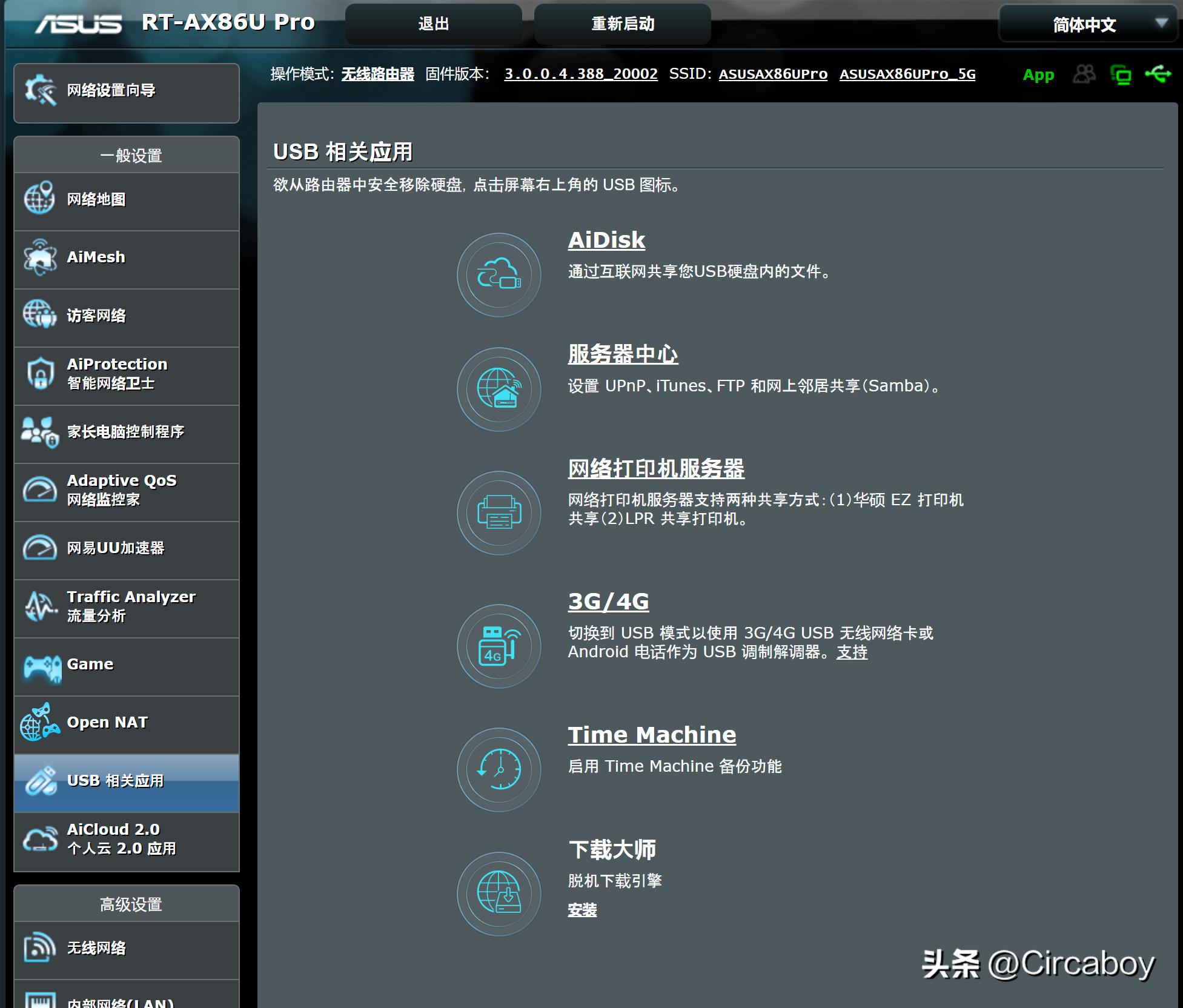Click the 3G/4G USB dongle icon
The height and width of the screenshot is (1008, 1183).
pos(498,647)
